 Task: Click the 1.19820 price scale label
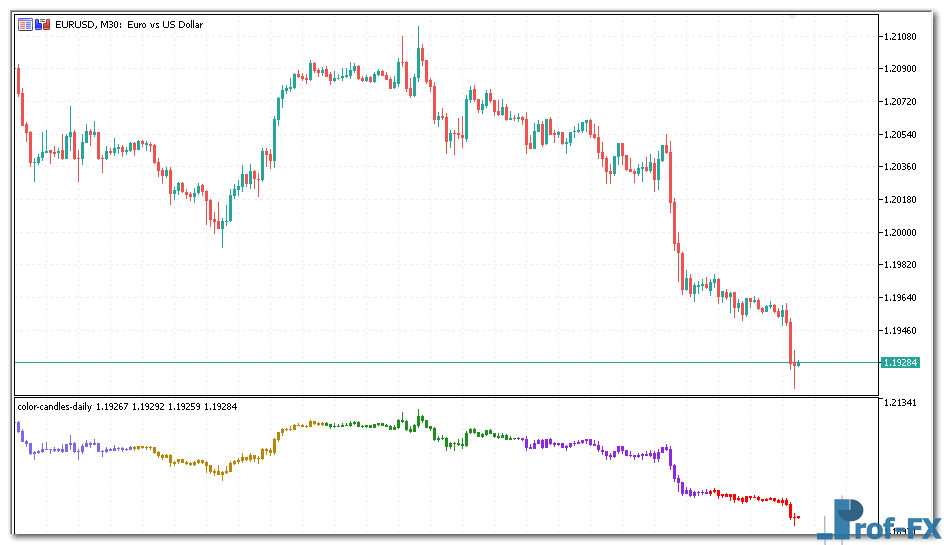[x=901, y=265]
